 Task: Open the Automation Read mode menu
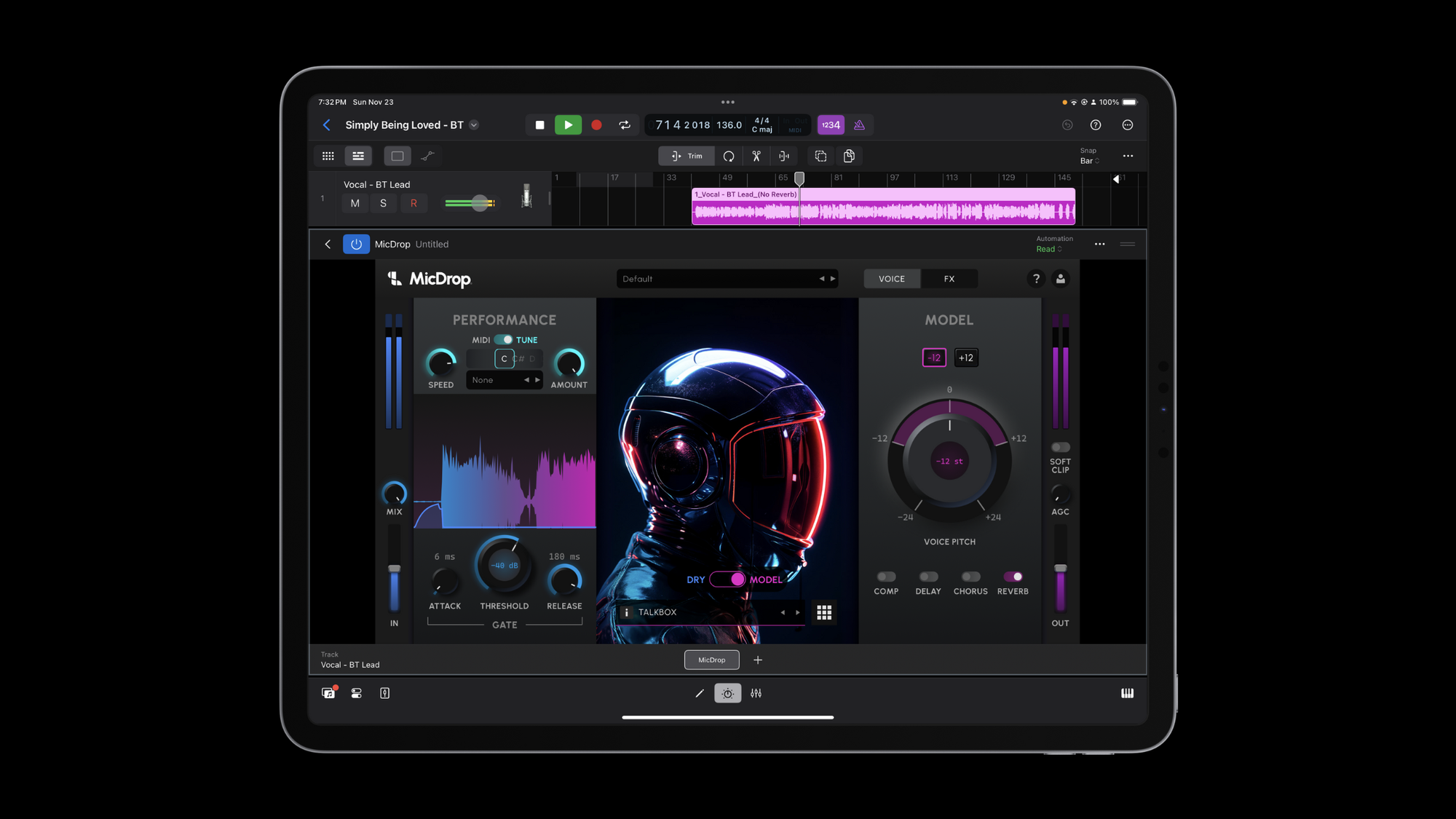click(1048, 249)
